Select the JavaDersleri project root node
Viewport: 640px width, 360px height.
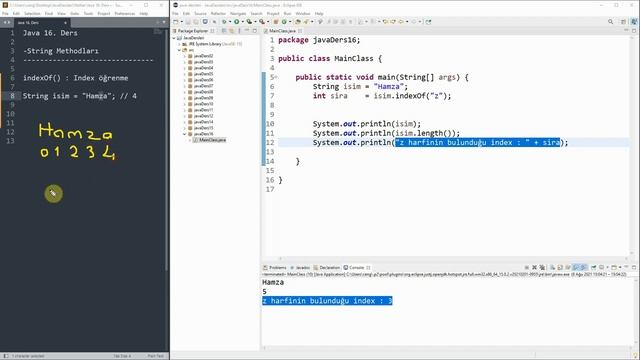coord(193,38)
